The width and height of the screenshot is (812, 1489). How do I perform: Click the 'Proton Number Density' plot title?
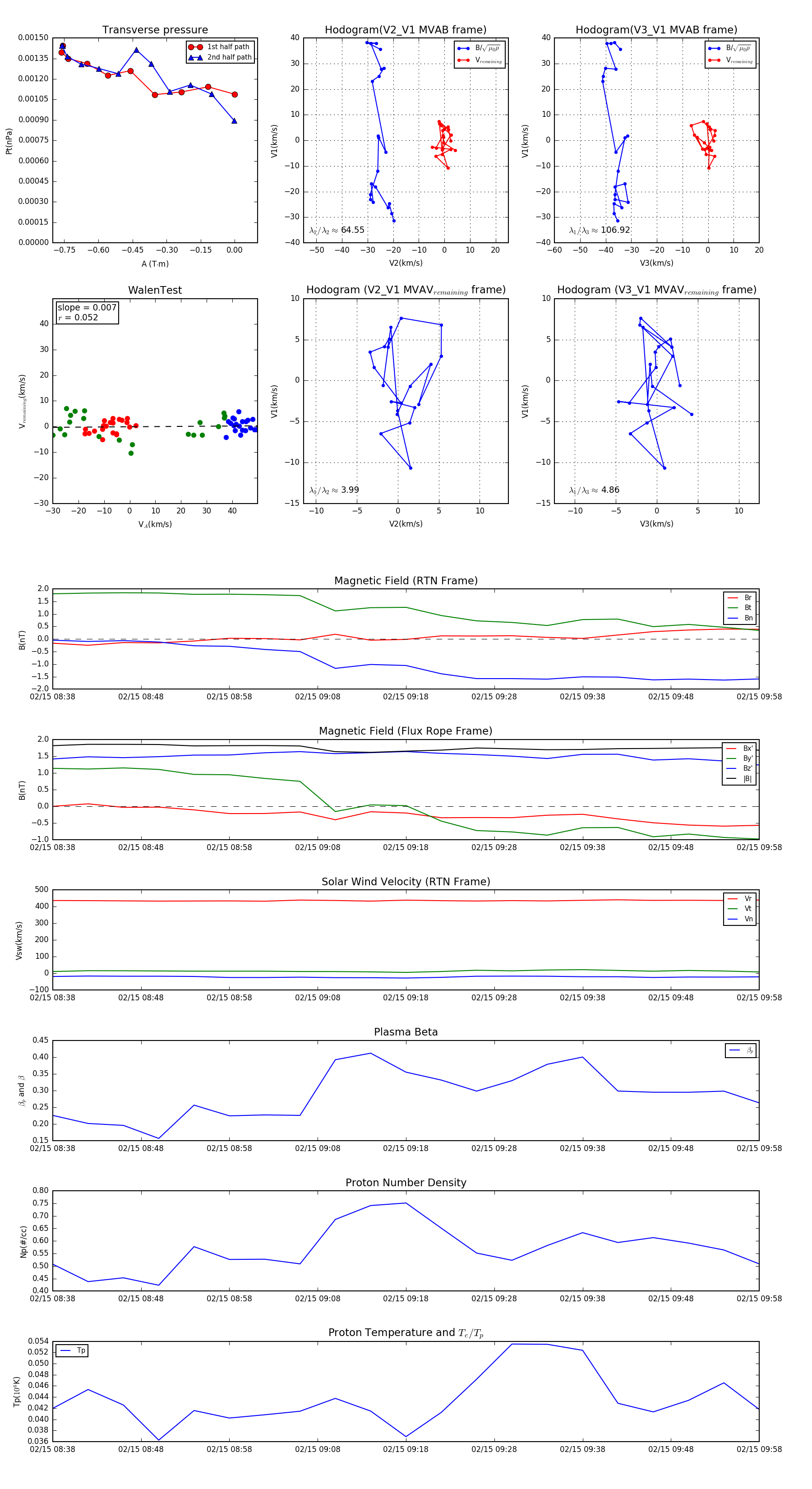click(x=406, y=1183)
